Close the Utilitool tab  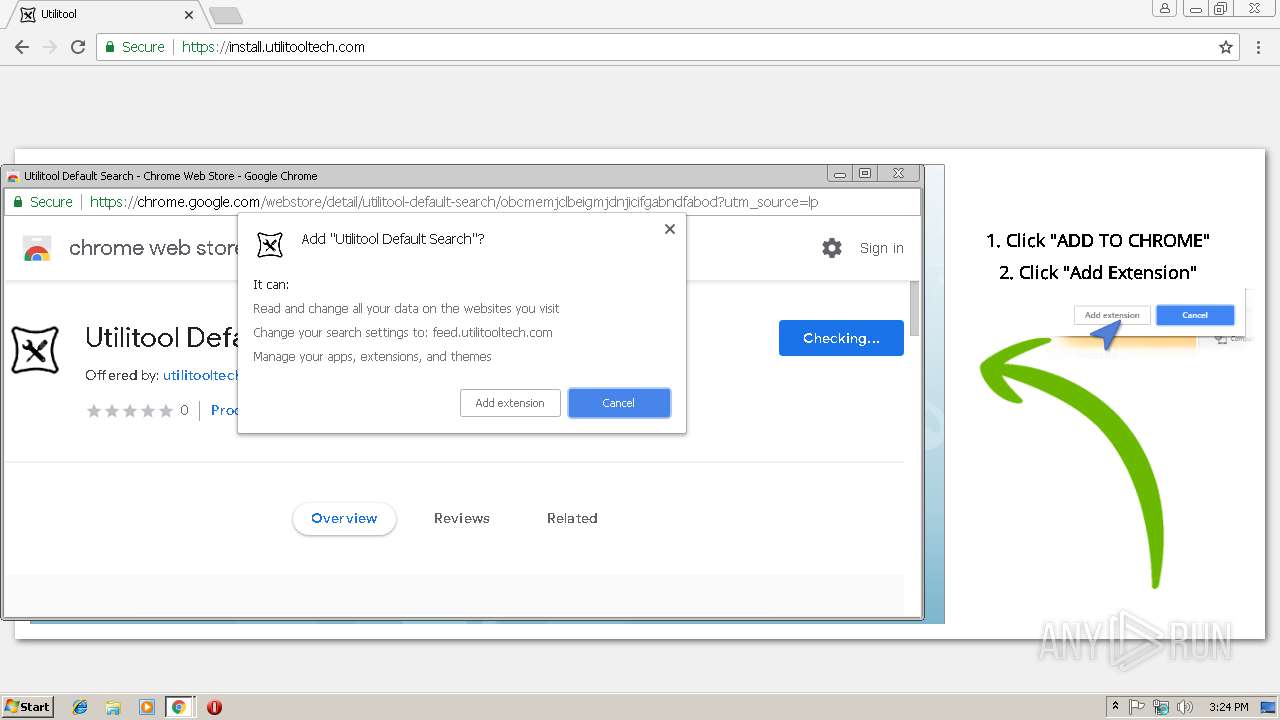[189, 14]
